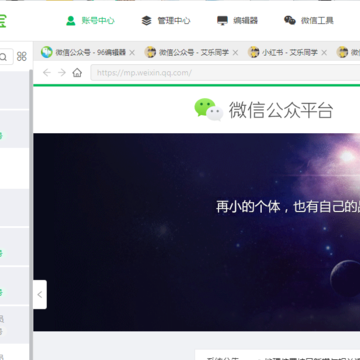Click the 微信工具 WeChat icon

[290, 21]
